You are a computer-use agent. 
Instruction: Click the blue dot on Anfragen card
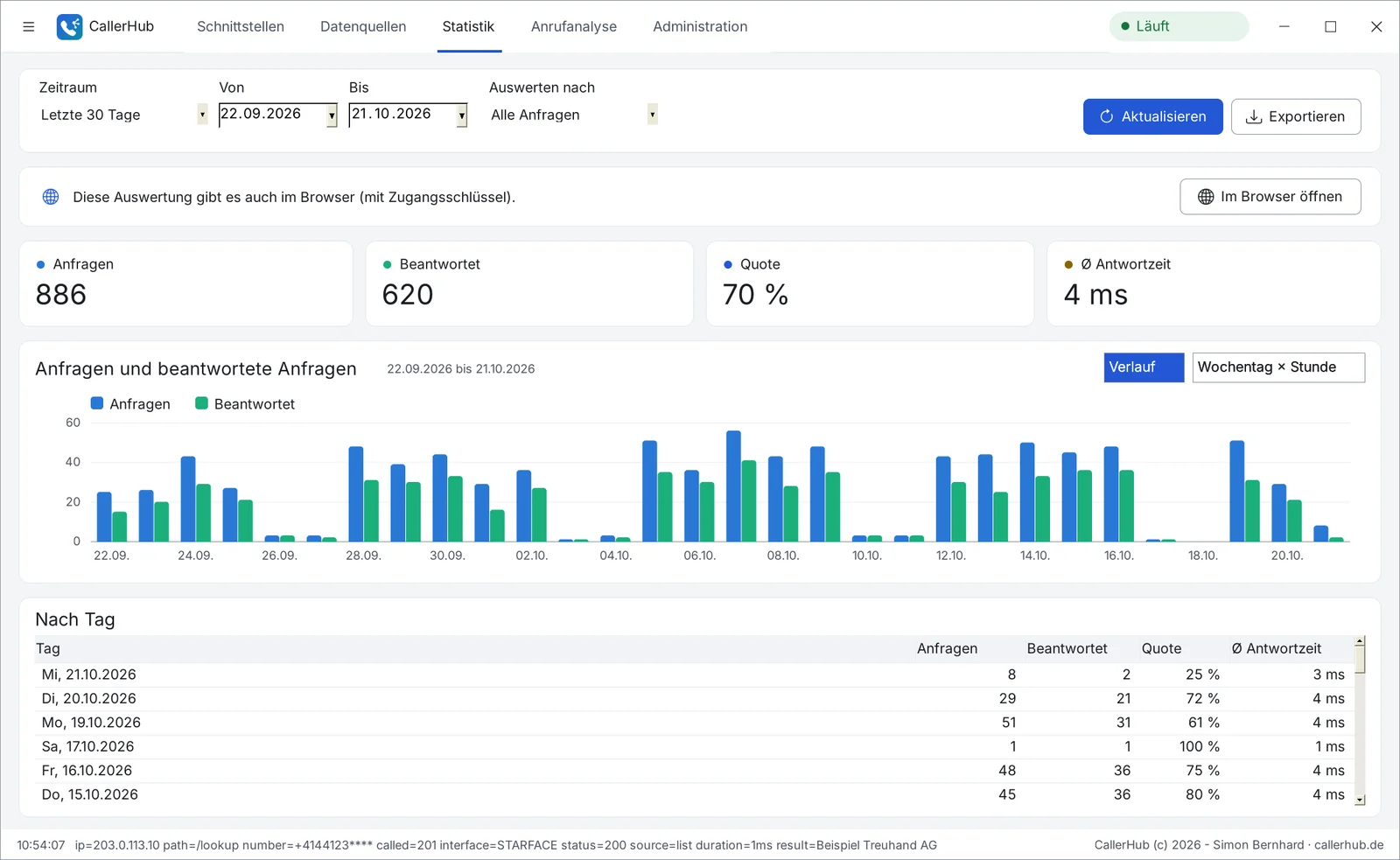tap(40, 264)
